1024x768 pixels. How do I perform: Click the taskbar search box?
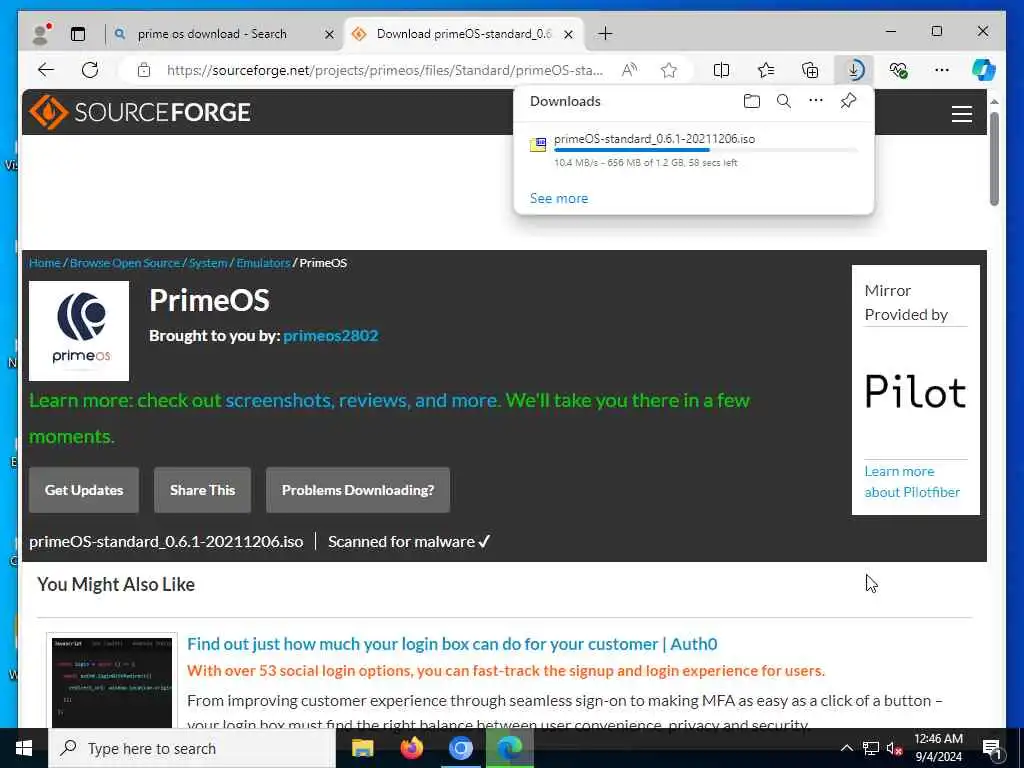point(192,748)
